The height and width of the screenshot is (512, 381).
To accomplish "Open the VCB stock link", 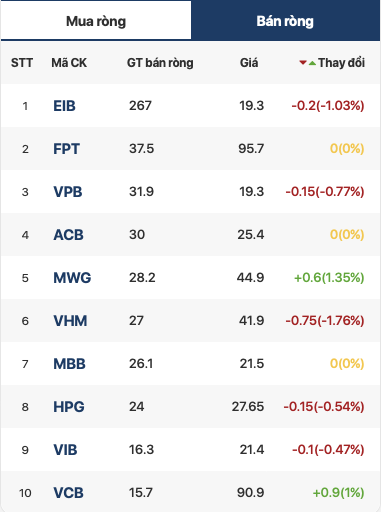I will [x=68, y=493].
